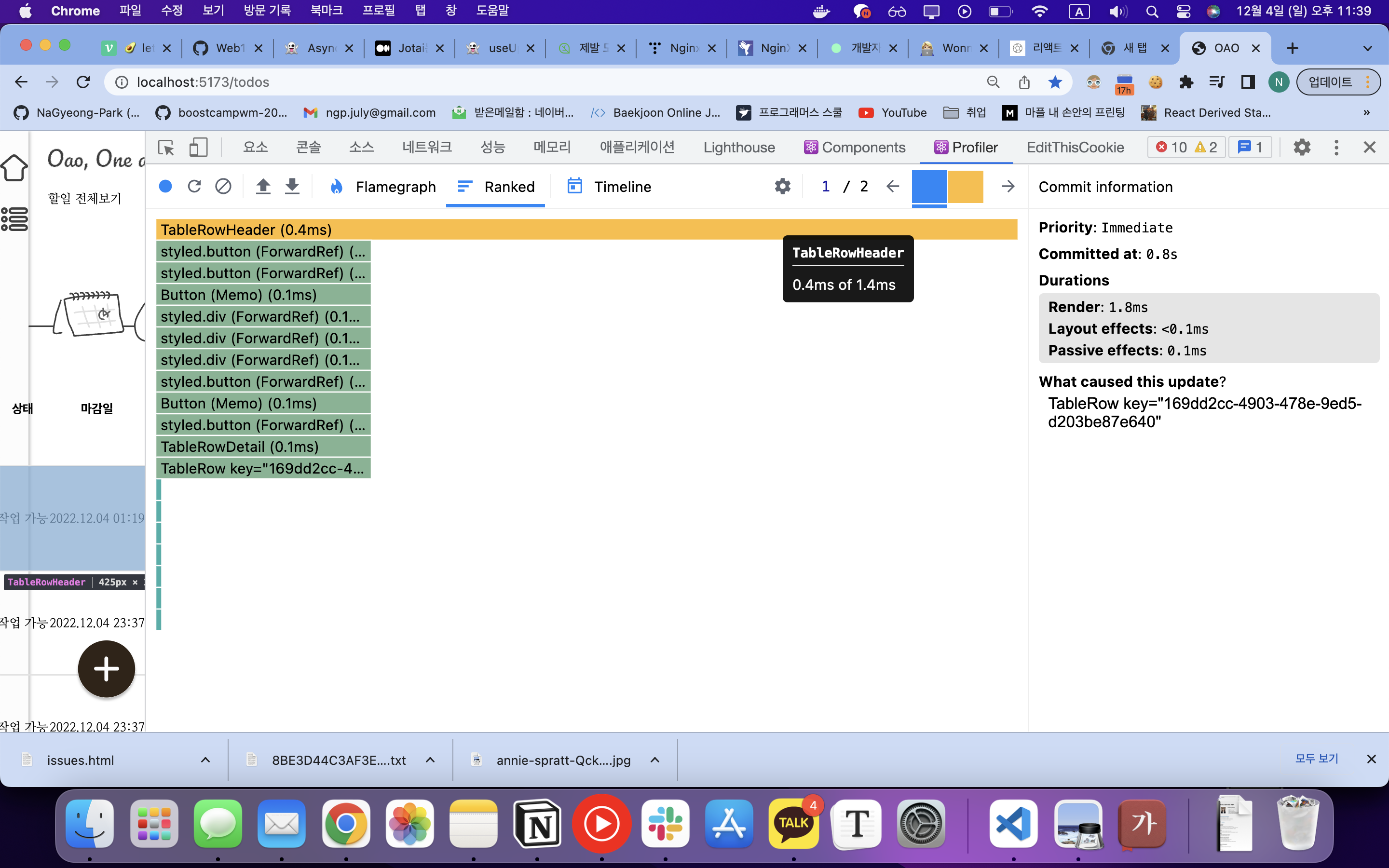The width and height of the screenshot is (1389, 868).
Task: Clear profiling data icon
Action: [x=223, y=186]
